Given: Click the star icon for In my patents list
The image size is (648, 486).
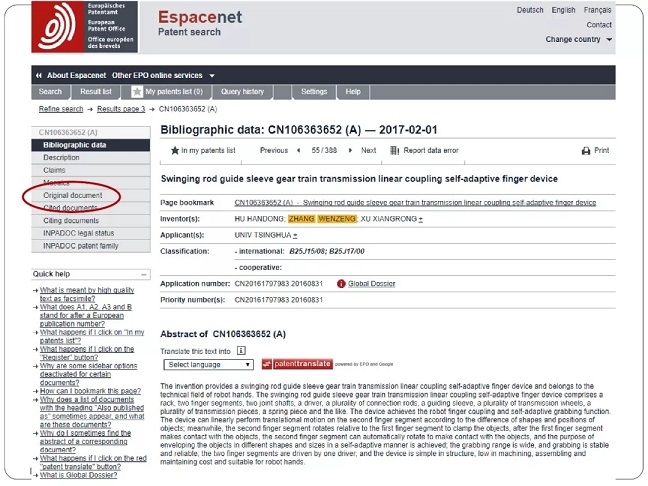Looking at the screenshot, I should click(175, 150).
